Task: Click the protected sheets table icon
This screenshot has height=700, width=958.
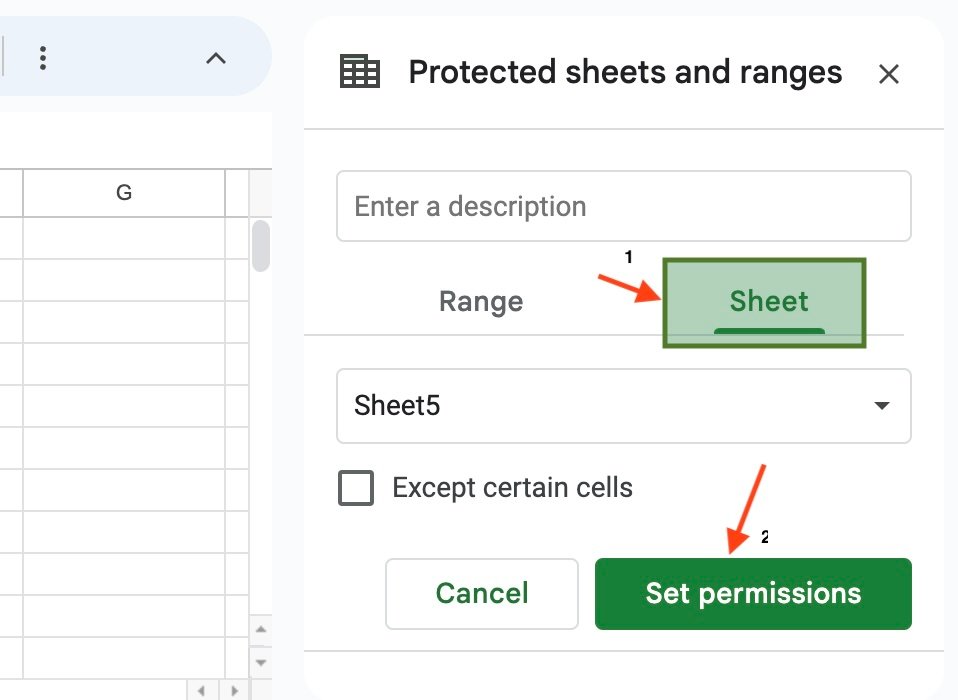Action: point(360,72)
